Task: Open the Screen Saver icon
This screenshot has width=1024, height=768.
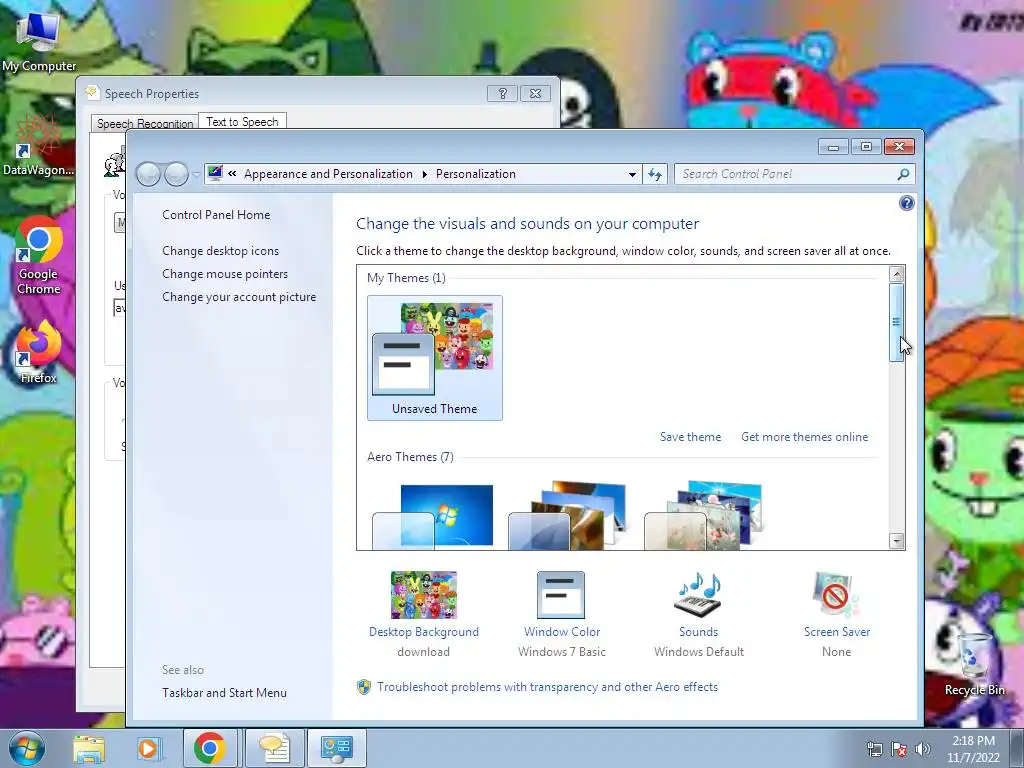Action: click(x=837, y=595)
